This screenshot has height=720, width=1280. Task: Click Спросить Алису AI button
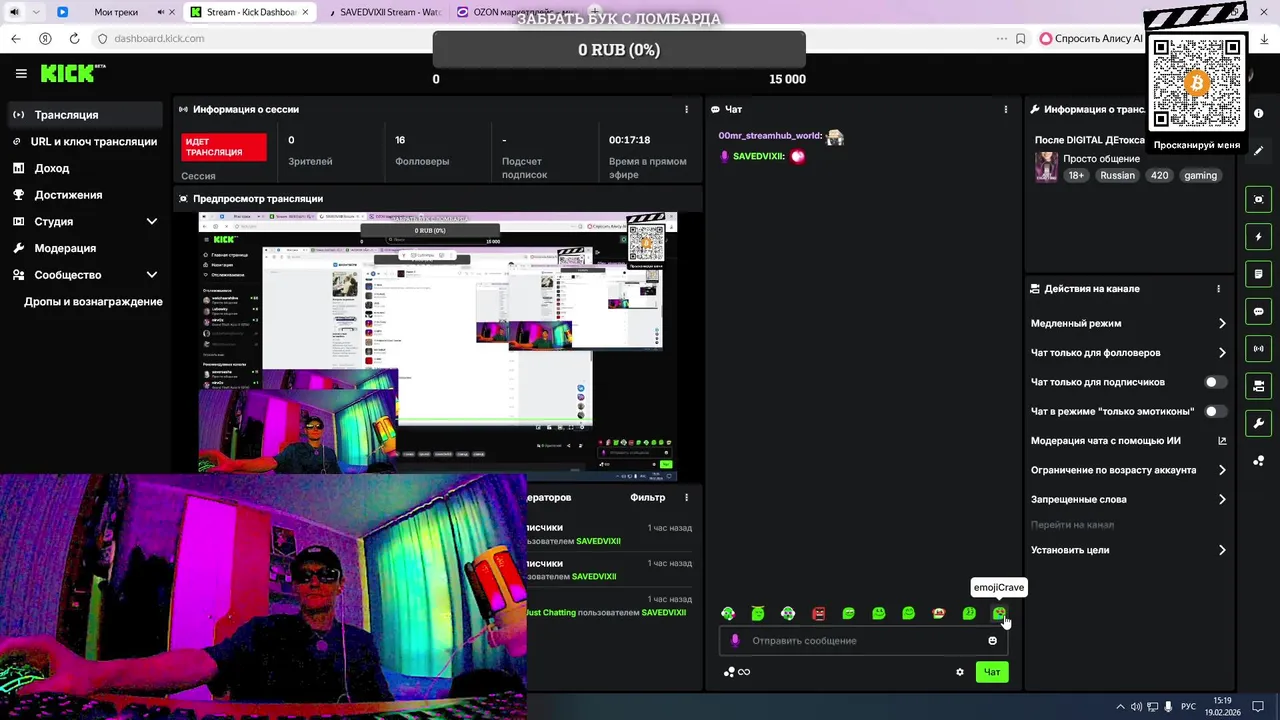point(1091,38)
